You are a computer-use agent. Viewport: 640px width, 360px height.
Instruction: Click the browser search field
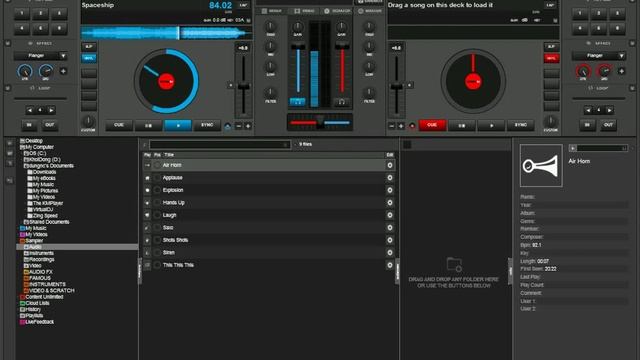click(x=220, y=144)
